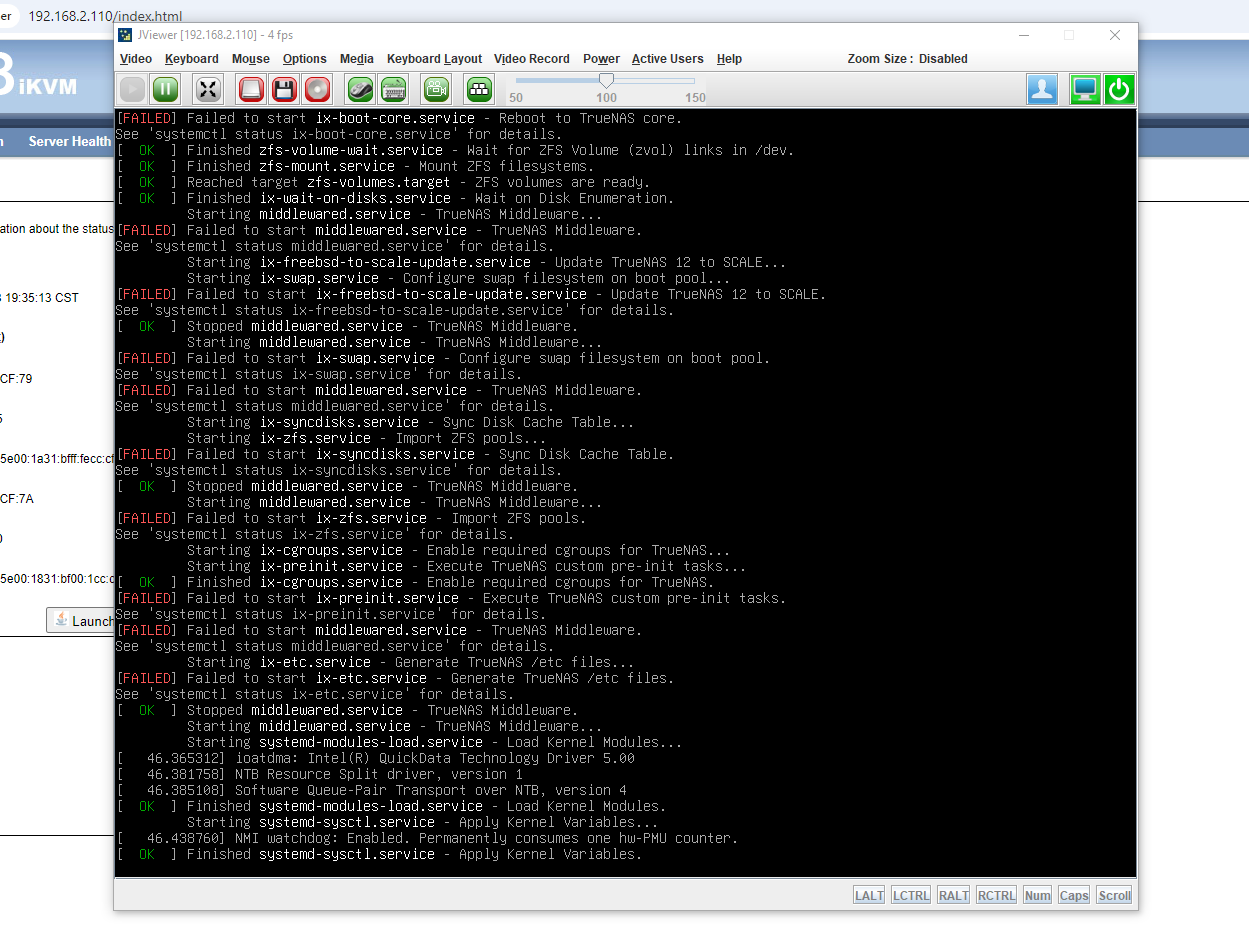Click the CD/DVD media redirection icon
1249x940 pixels.
point(317,89)
